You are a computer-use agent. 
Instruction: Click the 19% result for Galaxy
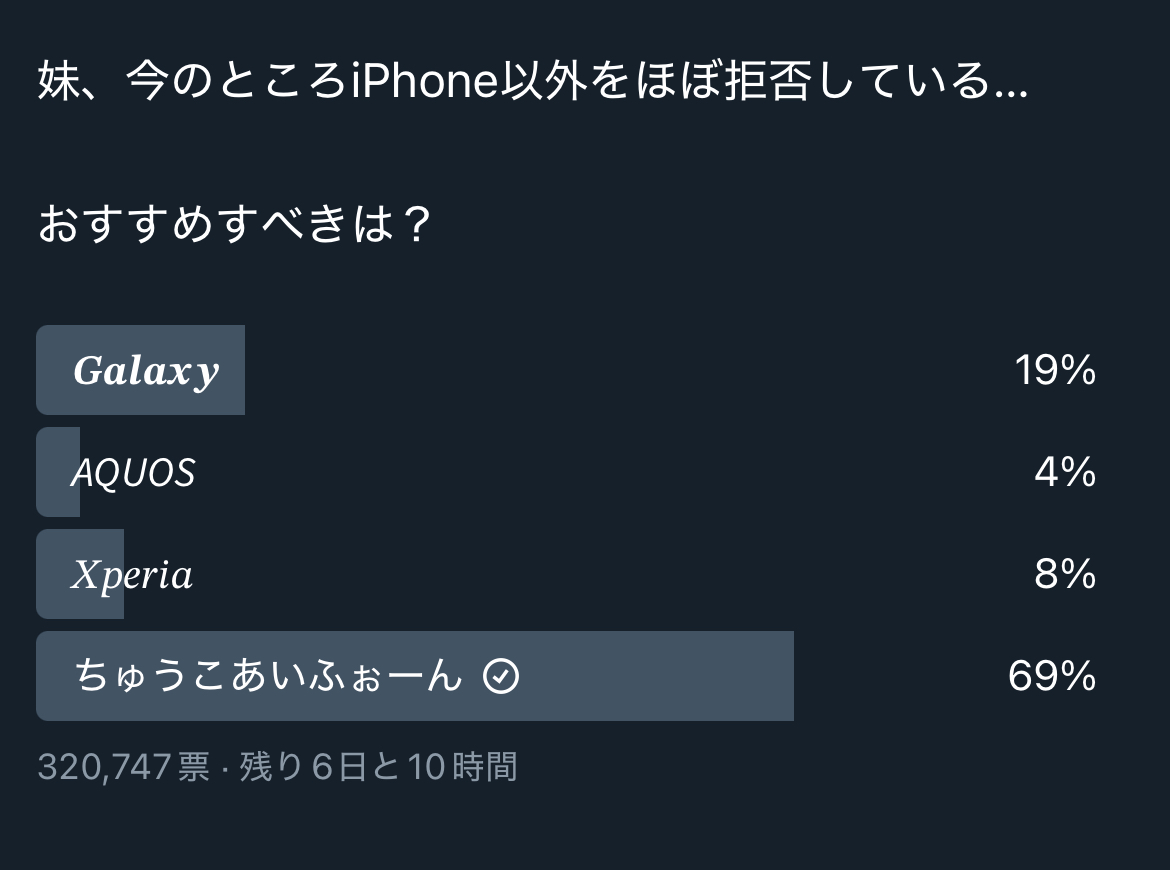click(x=1055, y=370)
